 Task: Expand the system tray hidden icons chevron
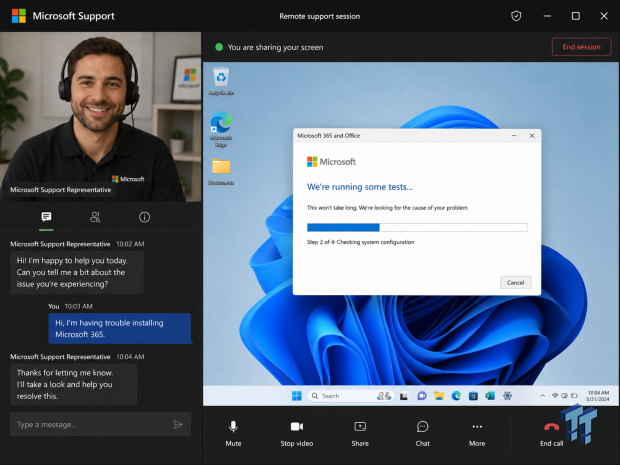542,396
